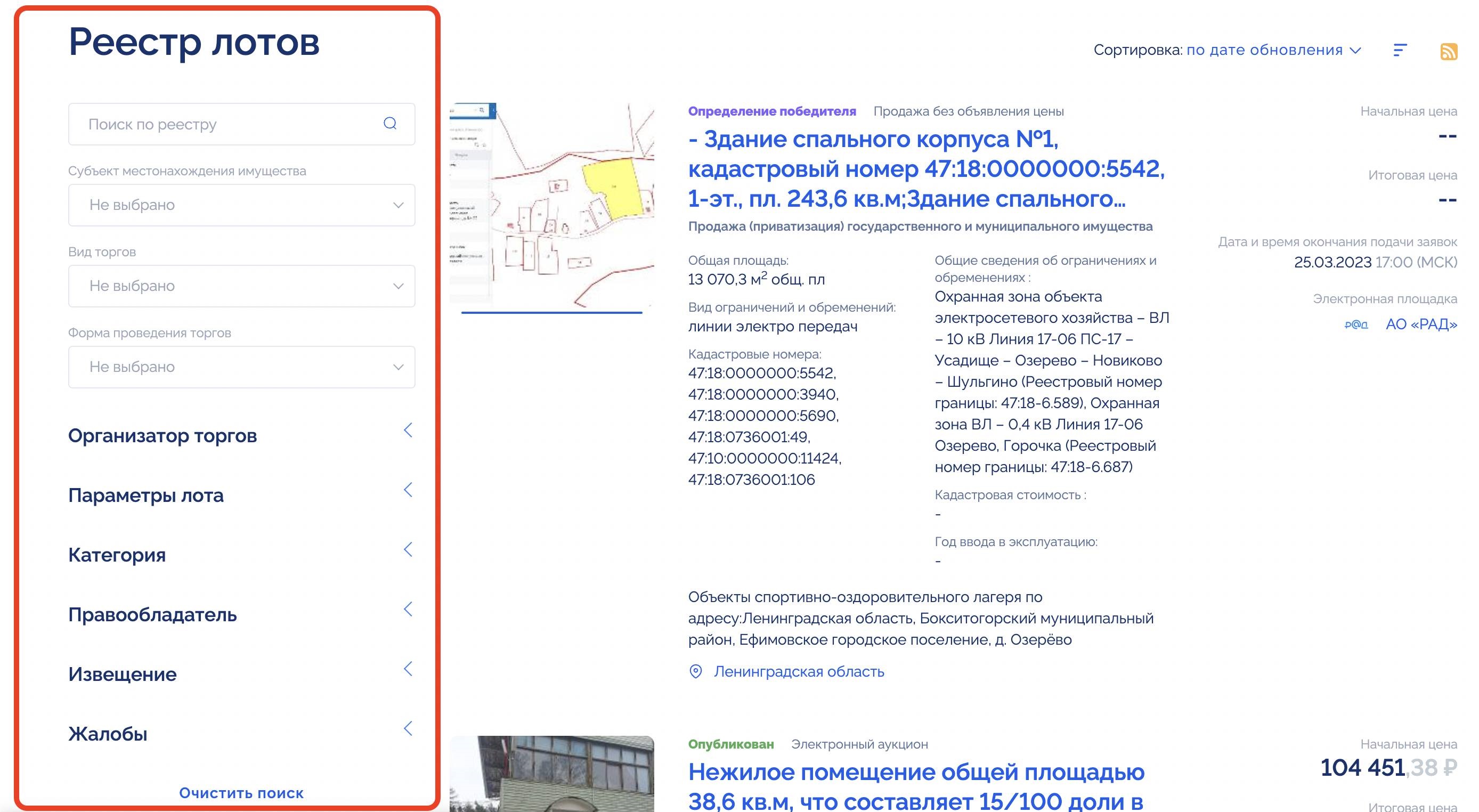The height and width of the screenshot is (812, 1479).
Task: Click the orange RSS feed icon
Action: point(1449,51)
